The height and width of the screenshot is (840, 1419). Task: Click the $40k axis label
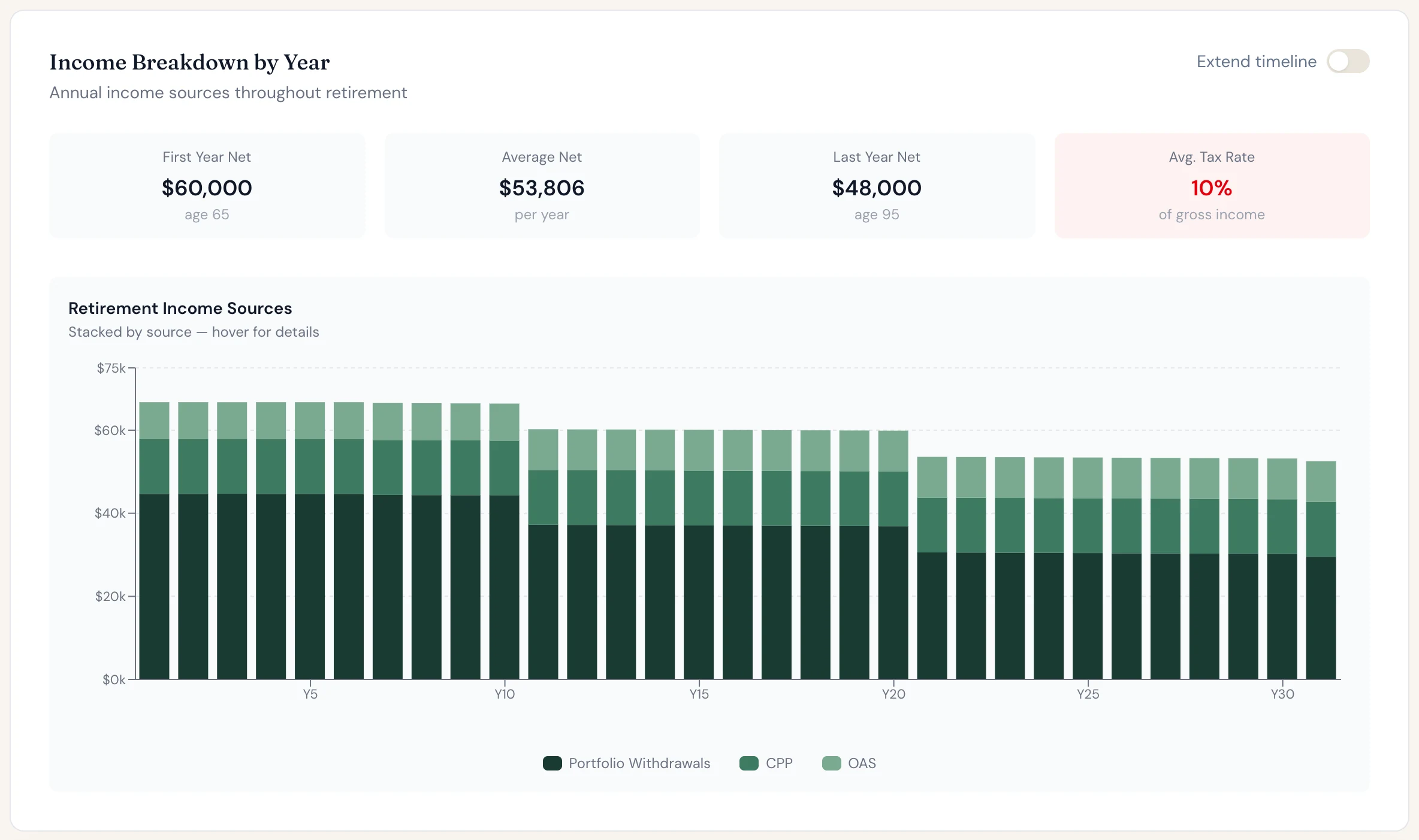point(110,513)
